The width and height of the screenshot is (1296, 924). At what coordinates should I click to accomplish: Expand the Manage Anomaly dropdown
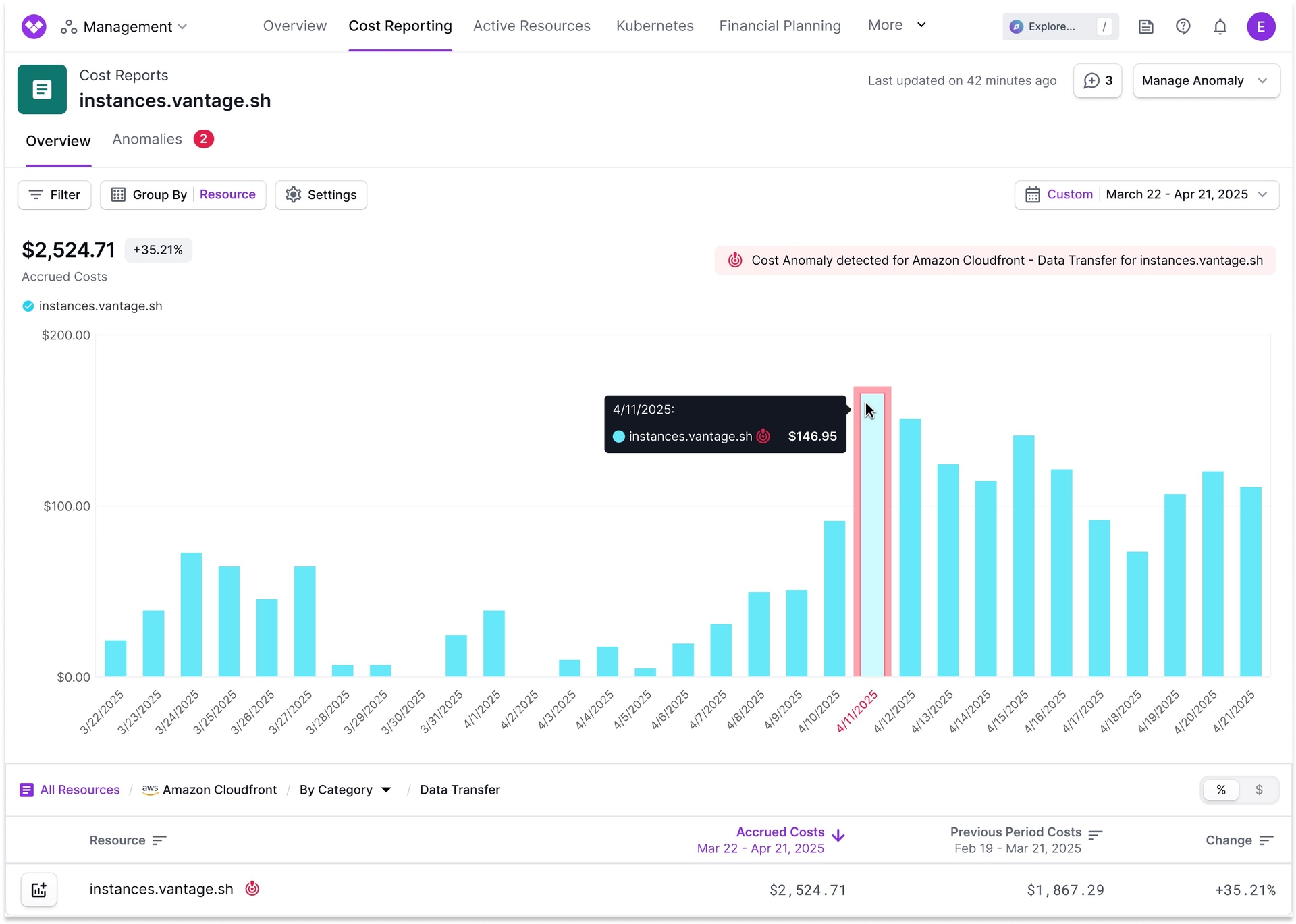(x=1206, y=81)
